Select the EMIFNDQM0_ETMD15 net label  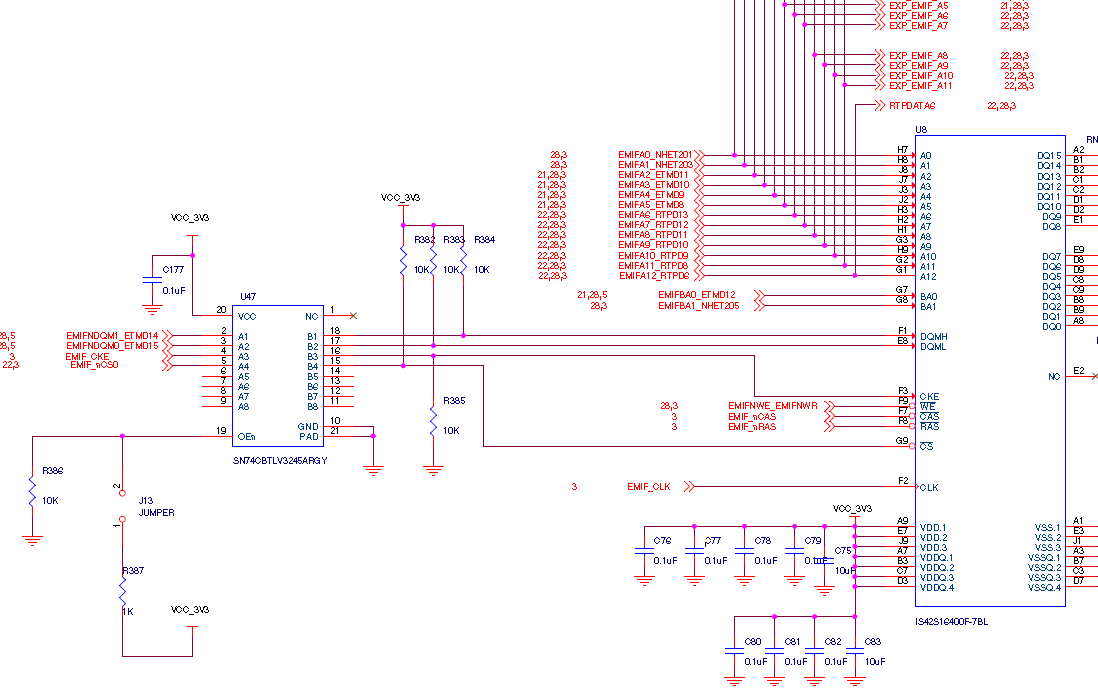coord(112,346)
